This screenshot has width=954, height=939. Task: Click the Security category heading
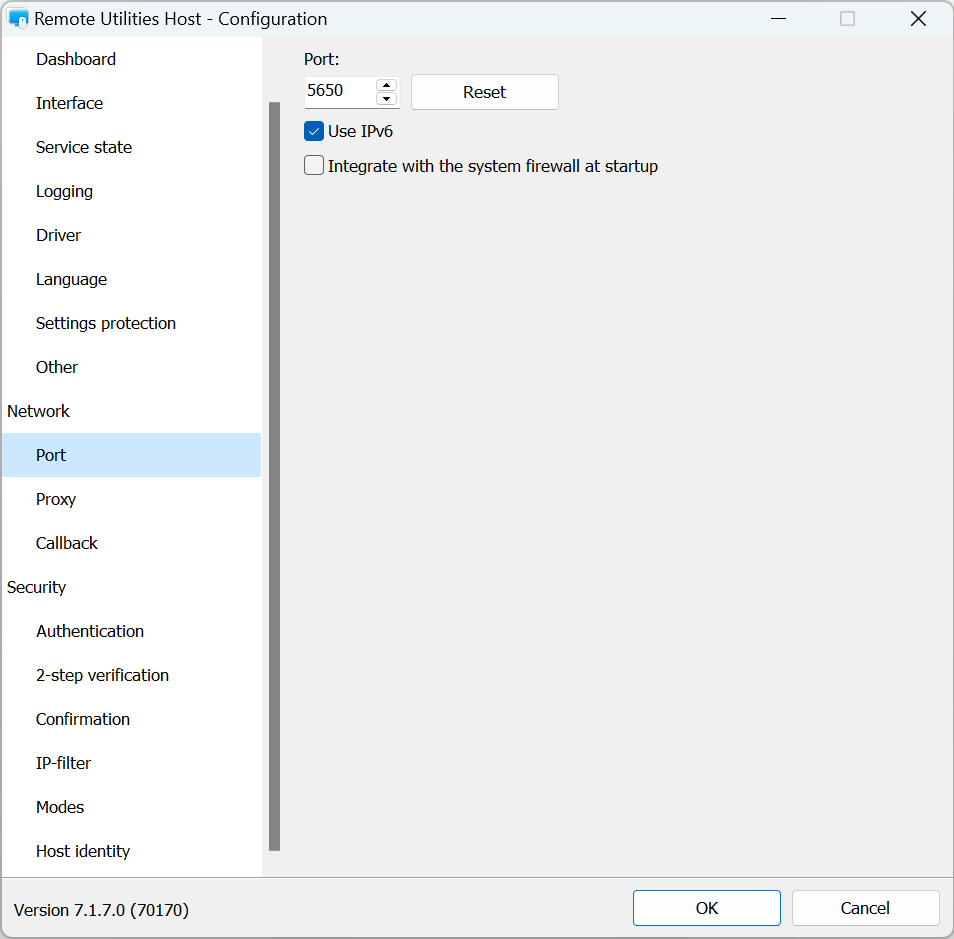click(x=37, y=587)
